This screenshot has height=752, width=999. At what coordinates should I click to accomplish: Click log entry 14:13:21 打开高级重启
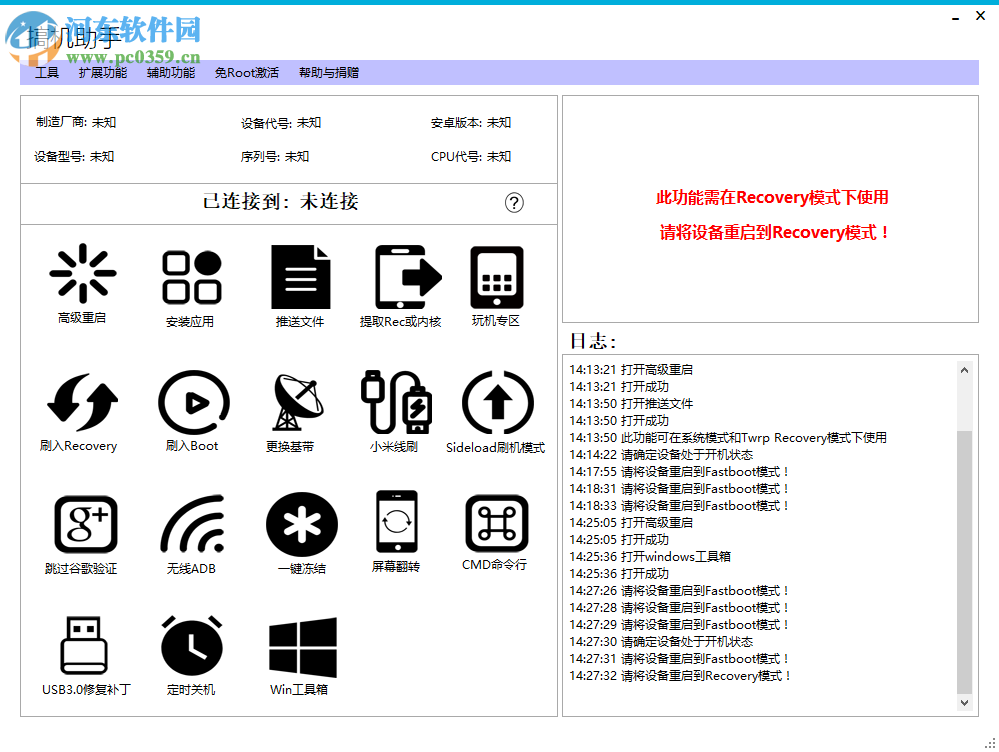point(631,370)
